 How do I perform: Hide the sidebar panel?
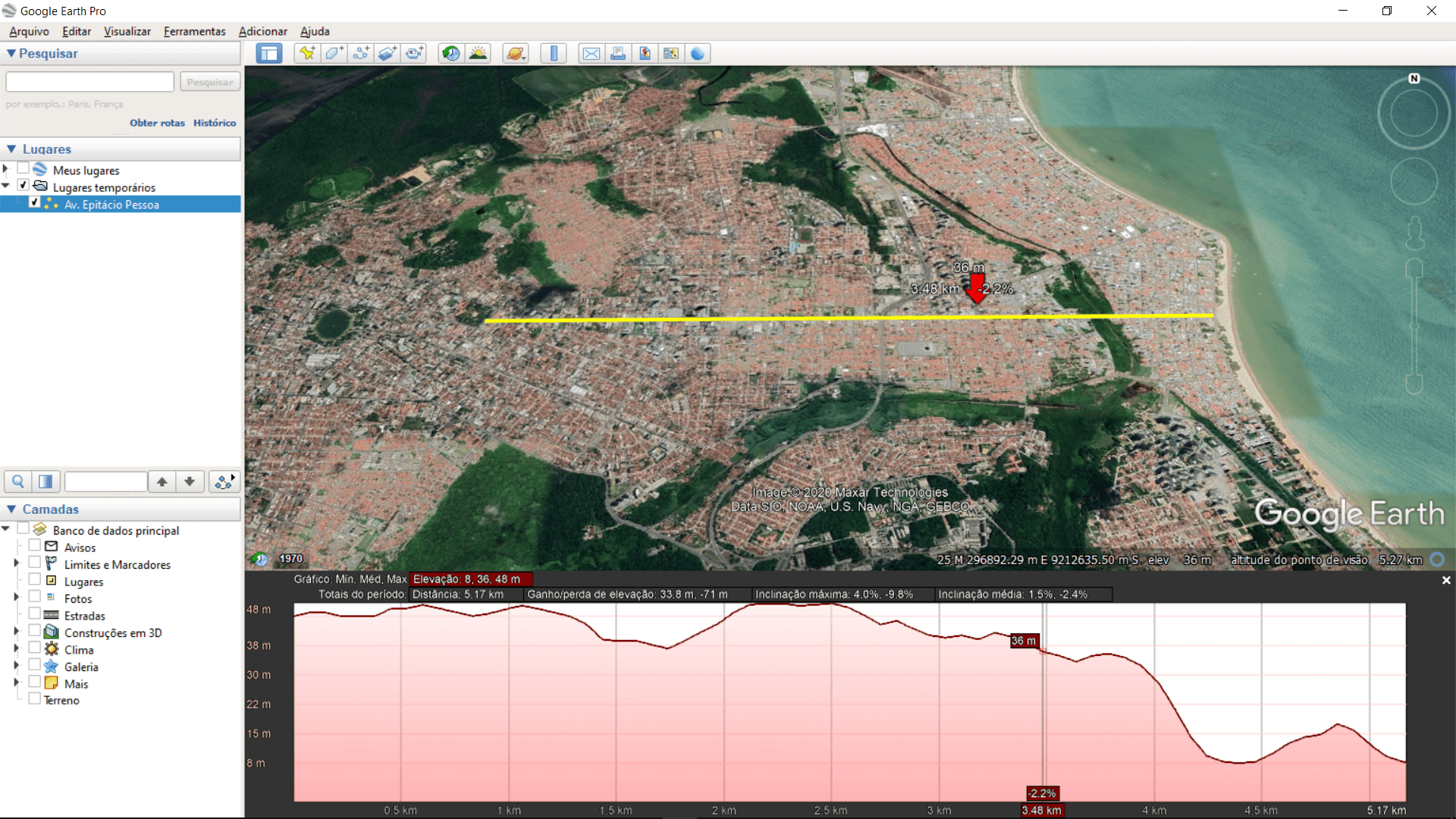pyautogui.click(x=268, y=53)
